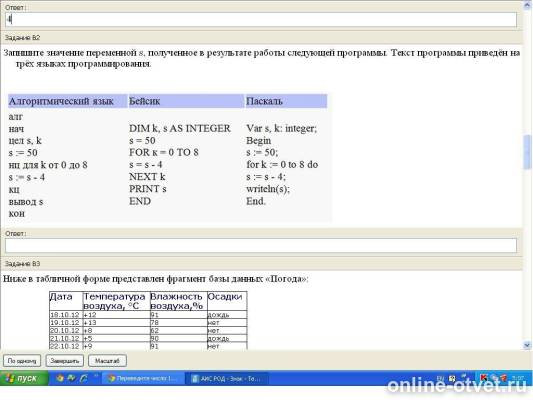Click the 'Задание B2' section heading
This screenshot has height=400, width=533.
(x=22, y=38)
